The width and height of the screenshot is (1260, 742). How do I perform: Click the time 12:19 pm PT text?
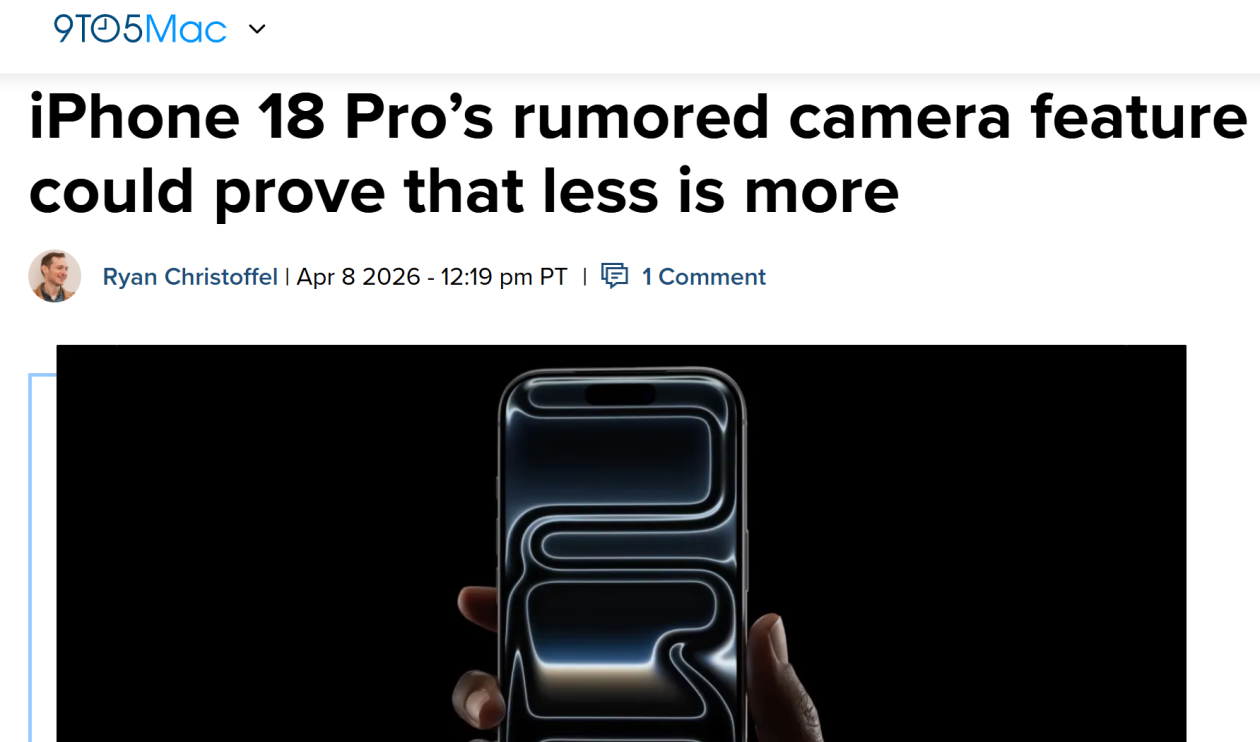pyautogui.click(x=505, y=277)
